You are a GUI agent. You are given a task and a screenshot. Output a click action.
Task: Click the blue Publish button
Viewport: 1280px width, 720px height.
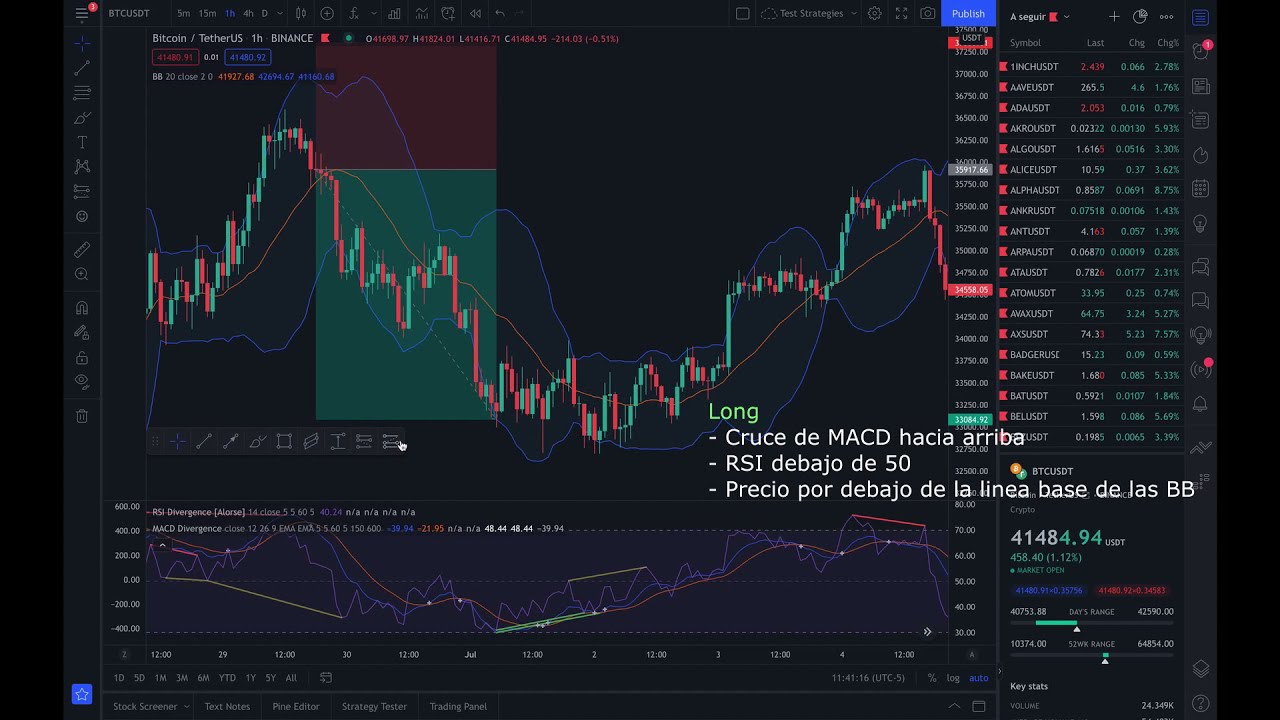[968, 13]
